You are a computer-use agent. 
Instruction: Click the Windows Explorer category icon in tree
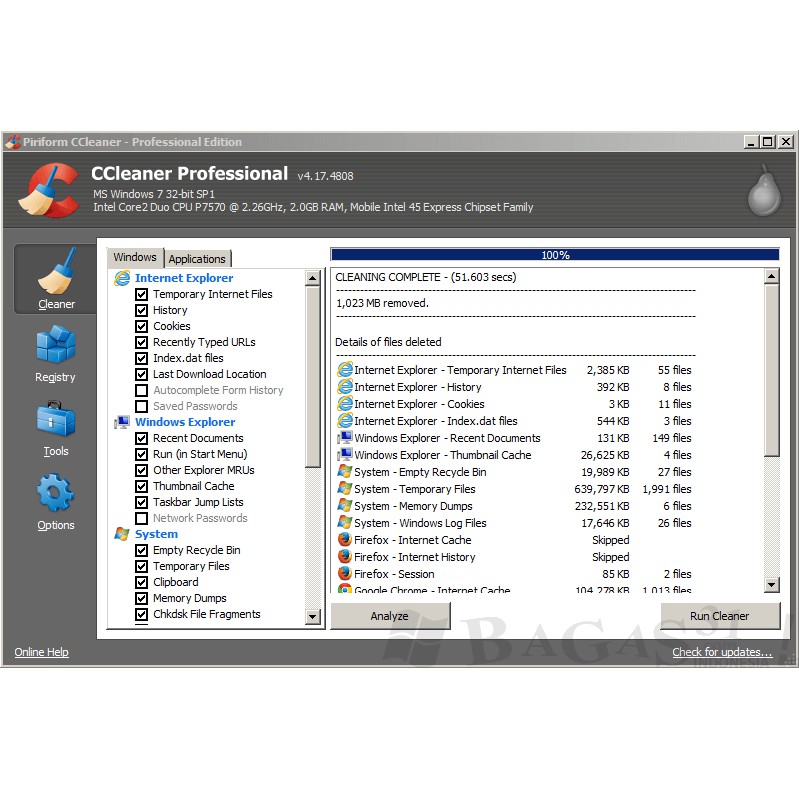(122, 422)
